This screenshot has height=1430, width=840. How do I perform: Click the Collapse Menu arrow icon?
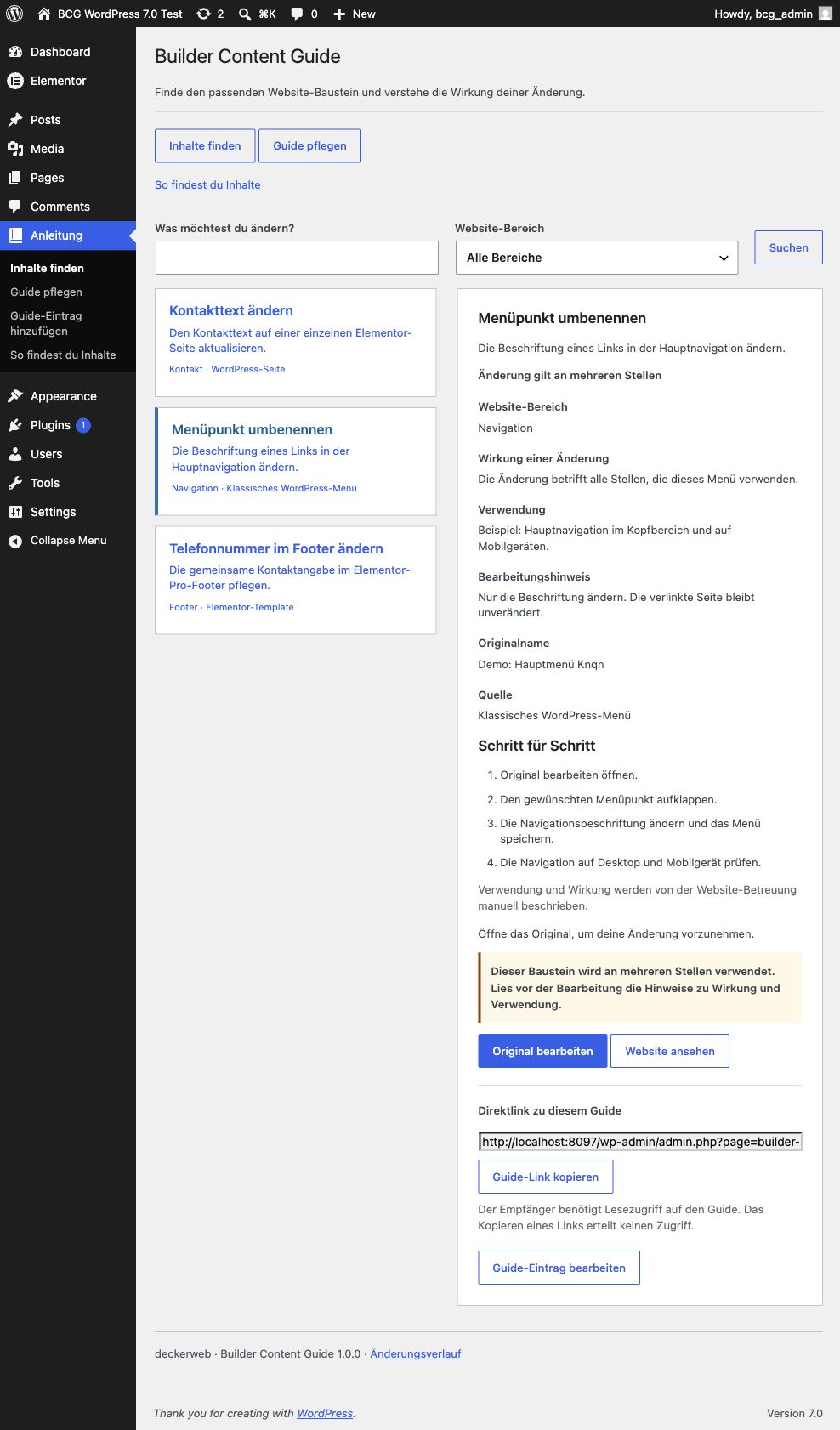coord(15,541)
